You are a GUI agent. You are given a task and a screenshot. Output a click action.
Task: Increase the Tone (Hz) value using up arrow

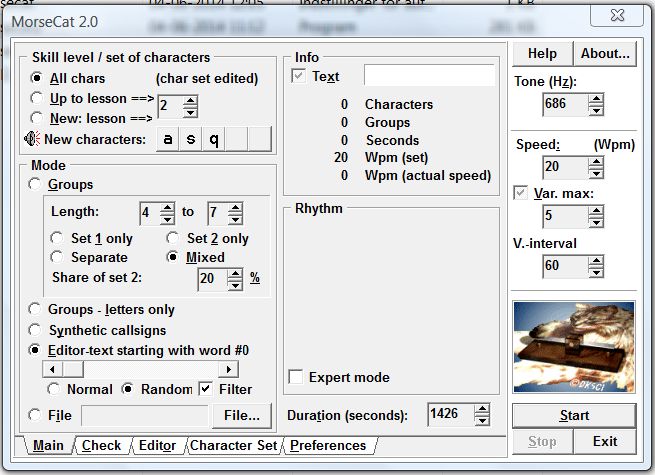point(596,98)
